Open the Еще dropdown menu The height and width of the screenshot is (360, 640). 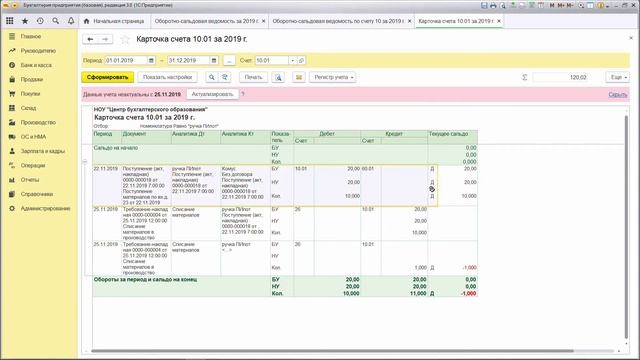(618, 77)
